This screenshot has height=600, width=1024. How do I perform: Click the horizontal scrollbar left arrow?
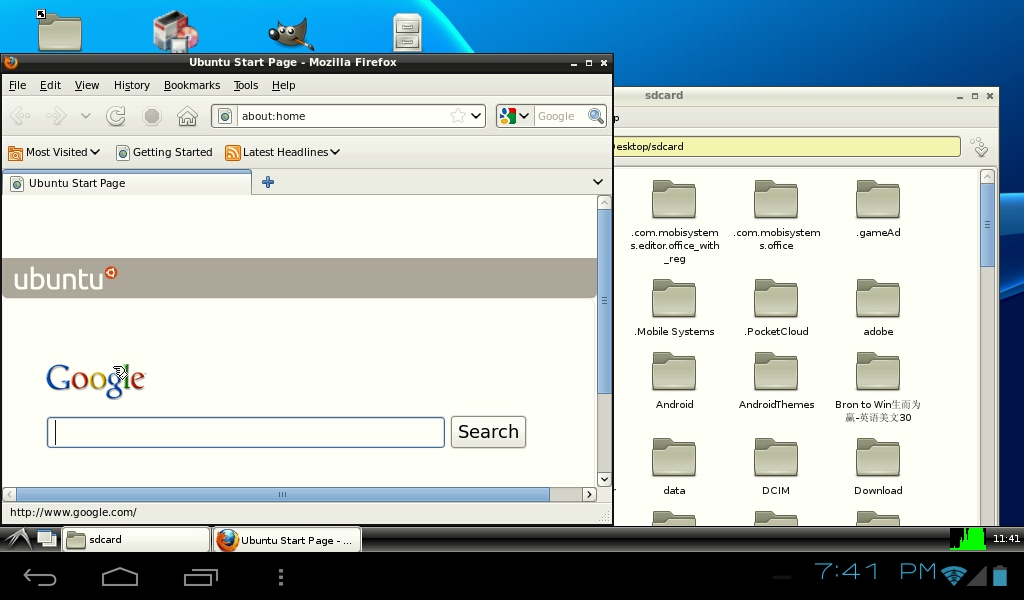10,494
